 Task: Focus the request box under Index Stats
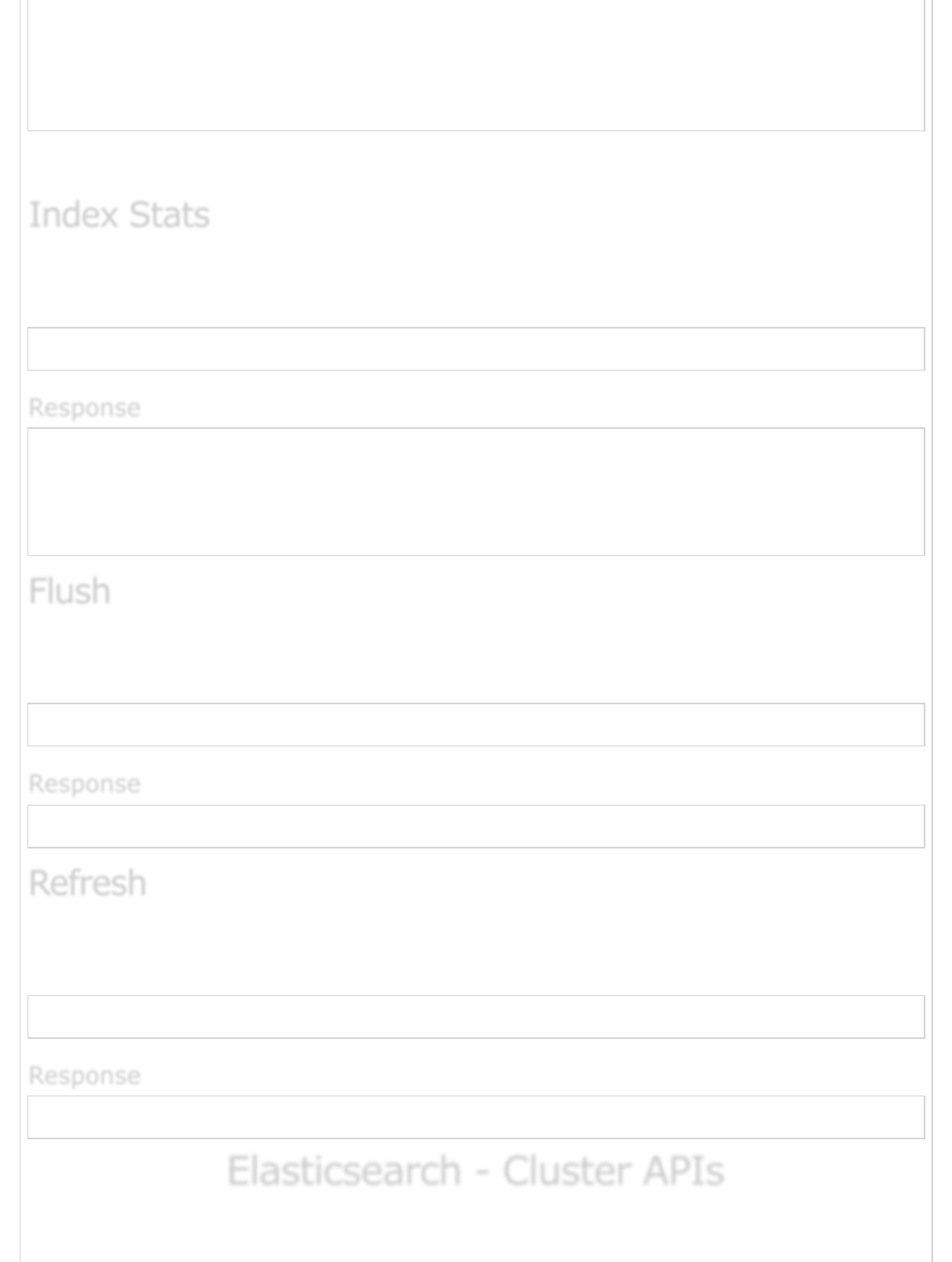(x=475, y=349)
